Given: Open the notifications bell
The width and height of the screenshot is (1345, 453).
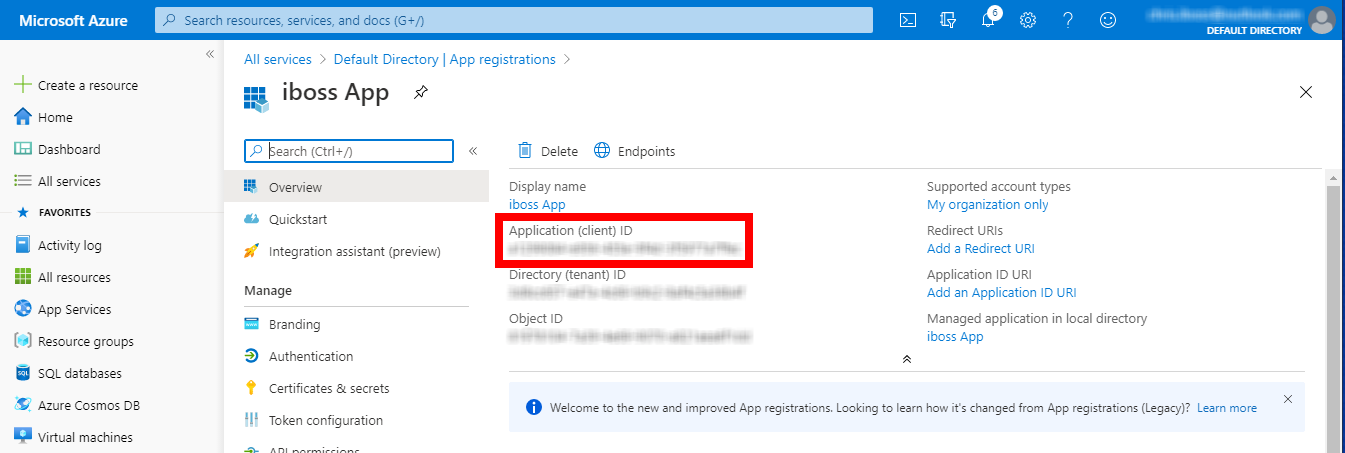Looking at the screenshot, I should tap(988, 20).
